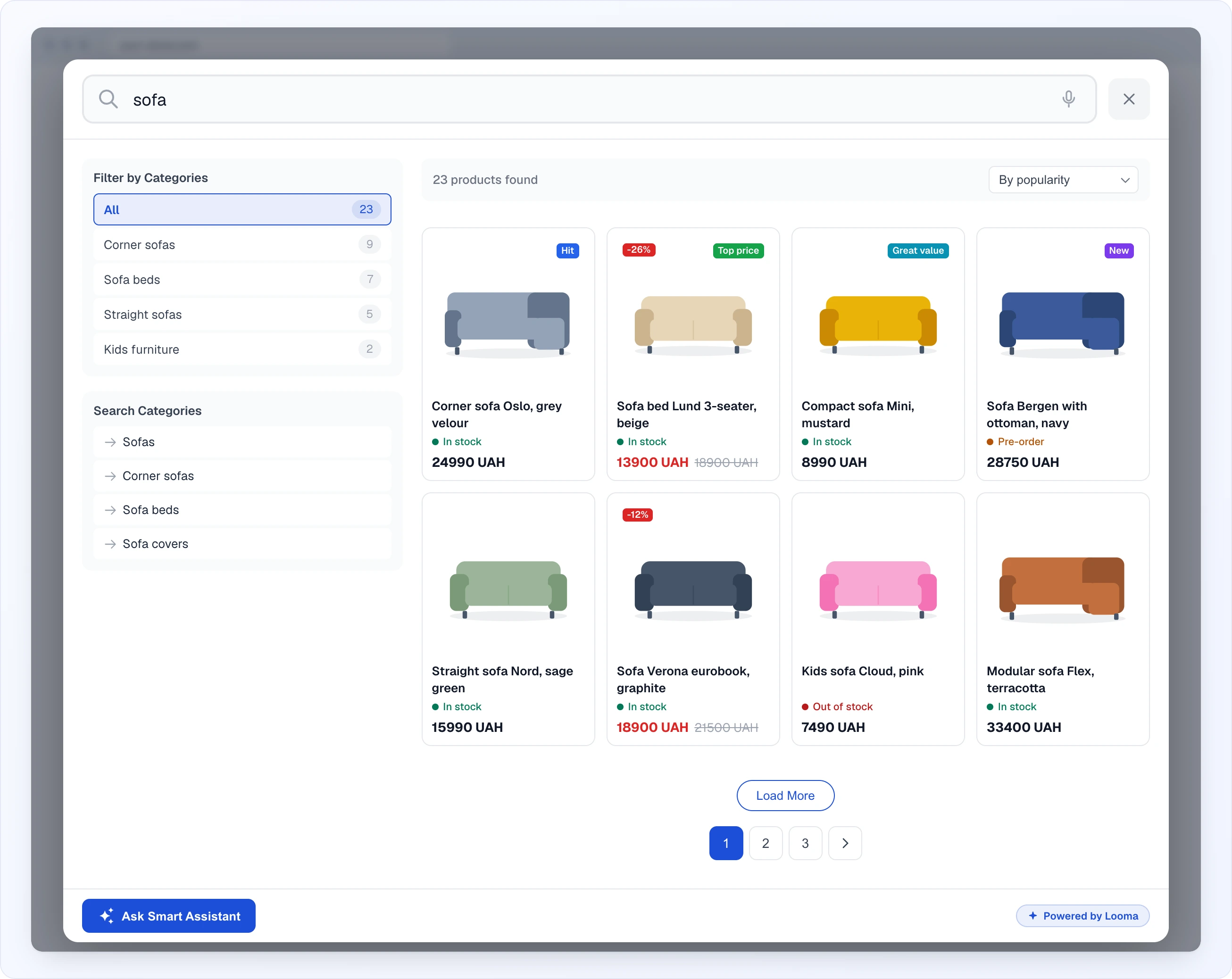Click the New badge on Bergen sofa

click(1118, 250)
